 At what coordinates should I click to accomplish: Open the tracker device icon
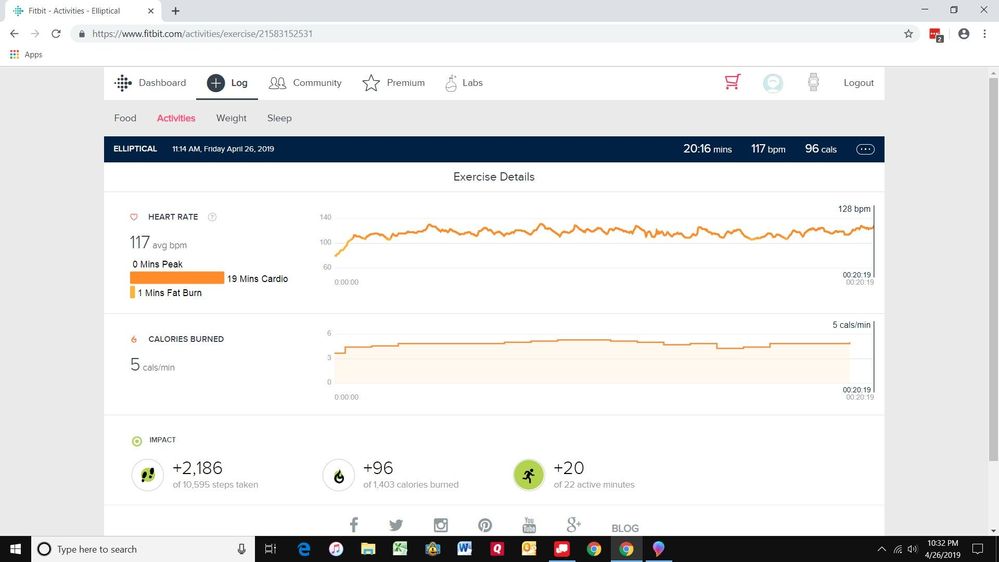pyautogui.click(x=813, y=82)
